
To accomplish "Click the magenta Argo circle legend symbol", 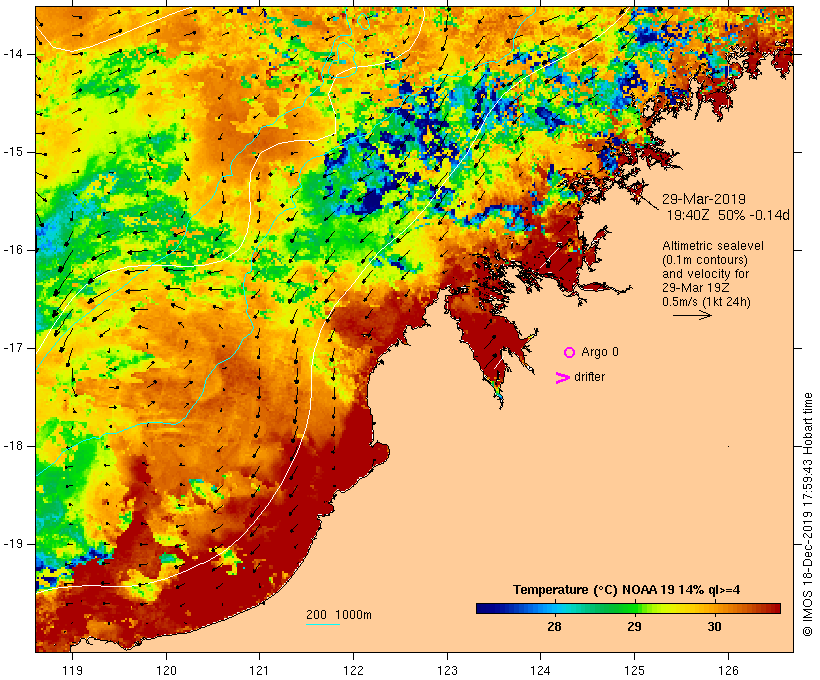I will (x=570, y=353).
